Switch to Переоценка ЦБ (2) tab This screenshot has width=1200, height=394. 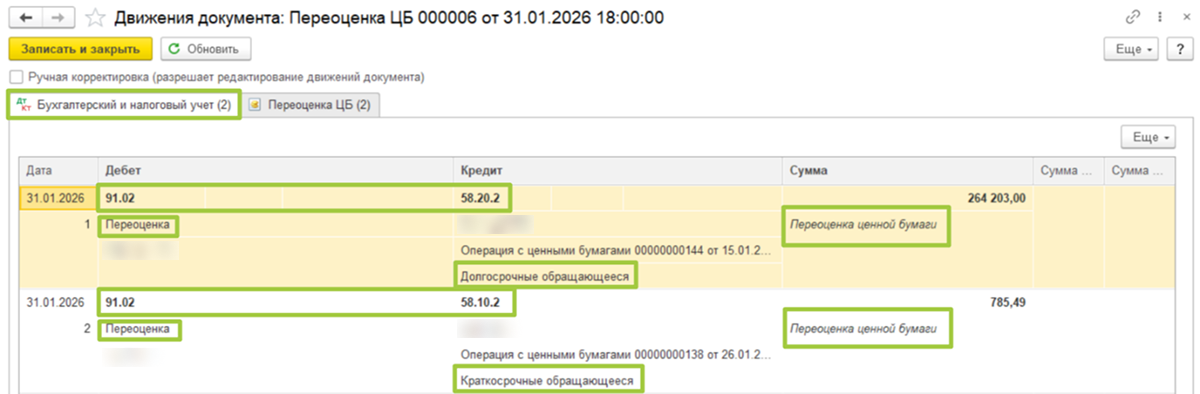(x=310, y=104)
